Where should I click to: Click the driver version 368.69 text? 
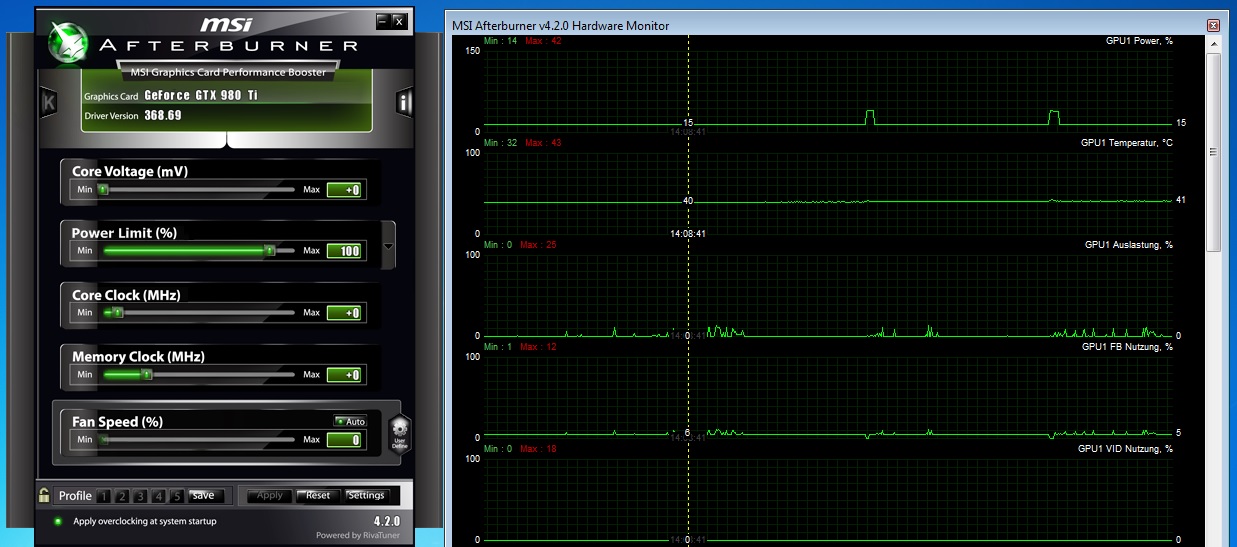coord(162,116)
